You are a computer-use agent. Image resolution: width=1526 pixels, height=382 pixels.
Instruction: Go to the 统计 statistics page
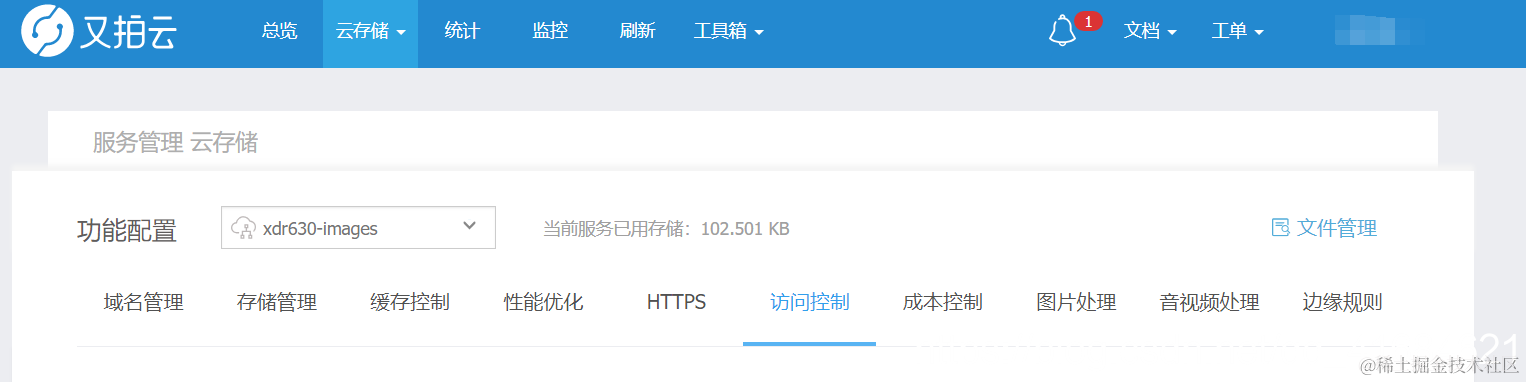click(x=462, y=31)
